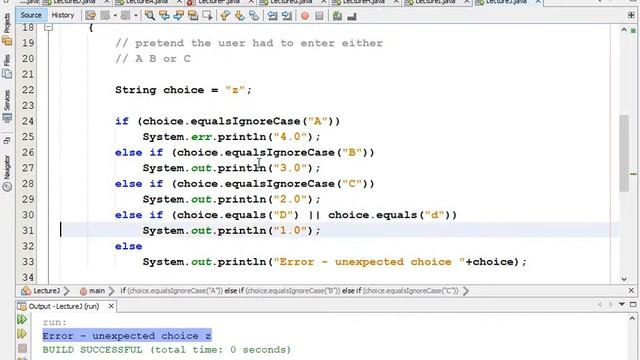Collapse code fold at line 18
The height and width of the screenshot is (360, 640).
pyautogui.click(x=48, y=27)
